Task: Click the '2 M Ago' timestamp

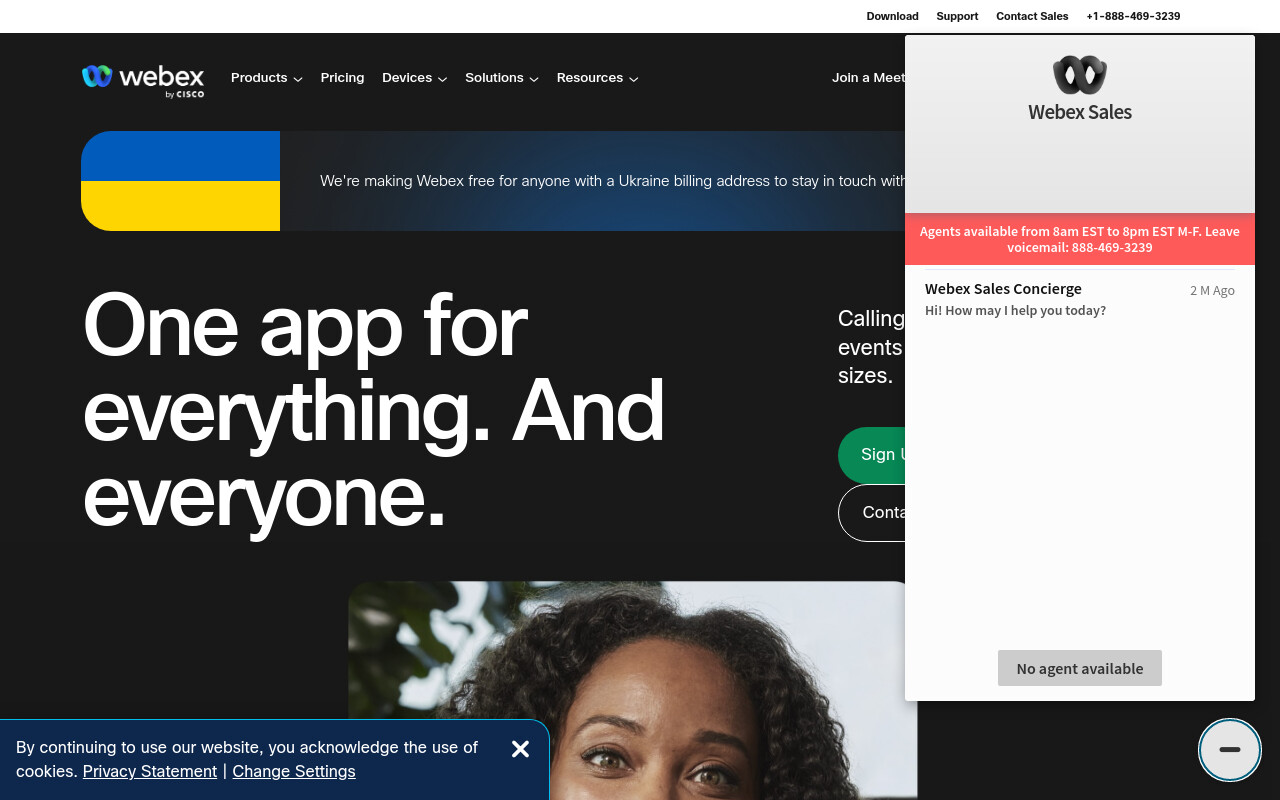Action: click(x=1212, y=291)
